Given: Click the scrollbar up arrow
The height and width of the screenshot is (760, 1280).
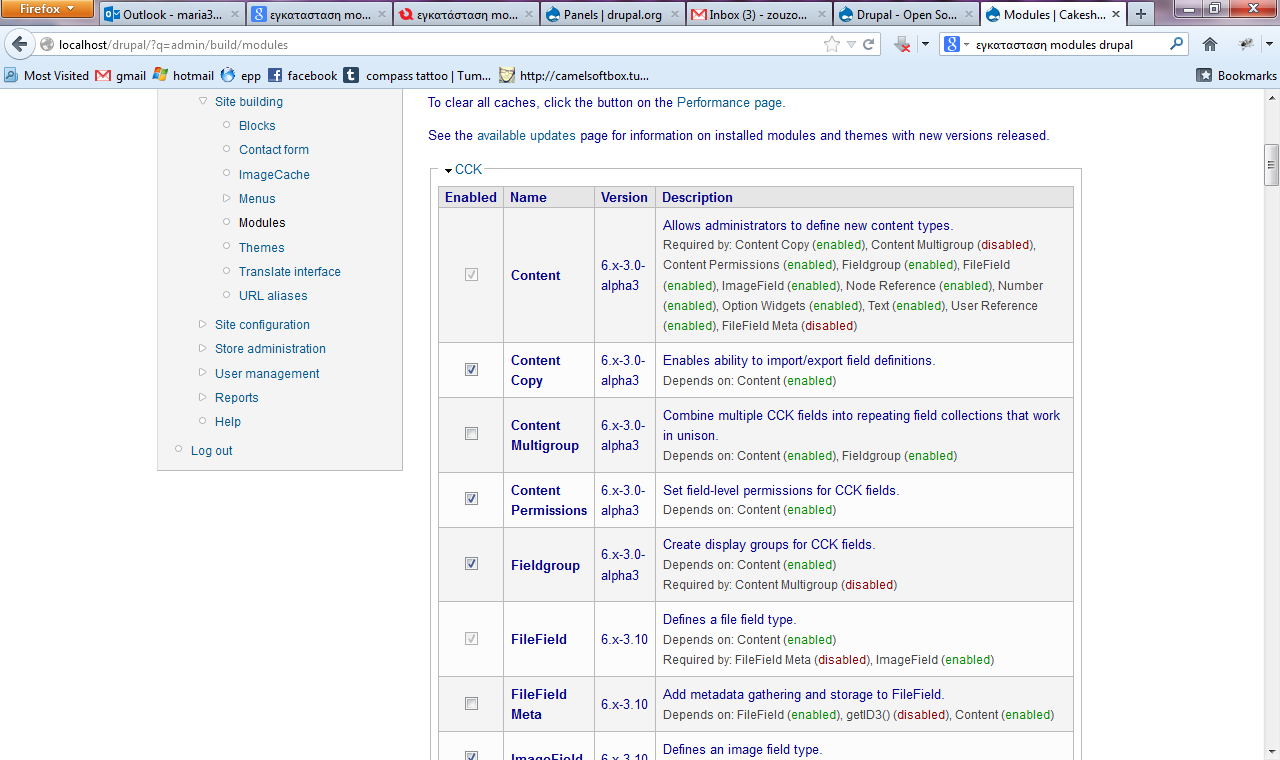Looking at the screenshot, I should pos(1271,96).
